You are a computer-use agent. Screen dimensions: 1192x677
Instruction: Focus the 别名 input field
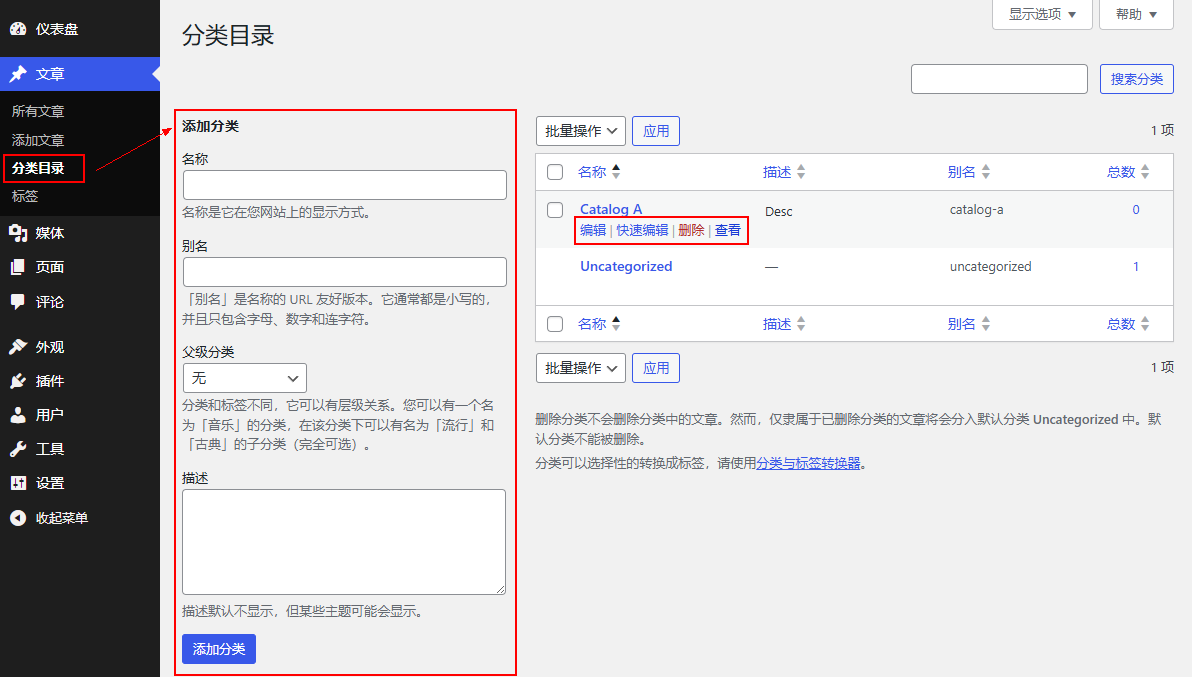[x=345, y=272]
